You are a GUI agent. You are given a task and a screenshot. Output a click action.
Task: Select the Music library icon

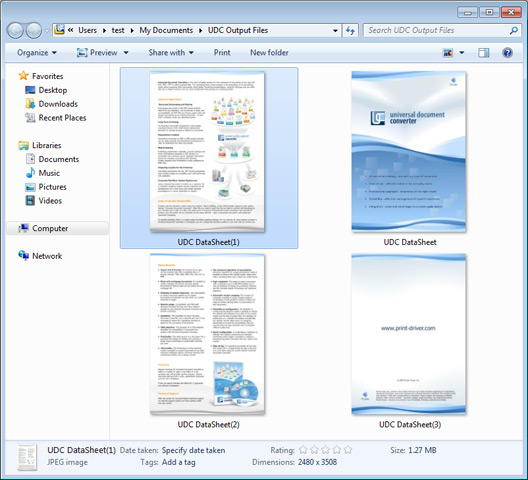(x=30, y=173)
